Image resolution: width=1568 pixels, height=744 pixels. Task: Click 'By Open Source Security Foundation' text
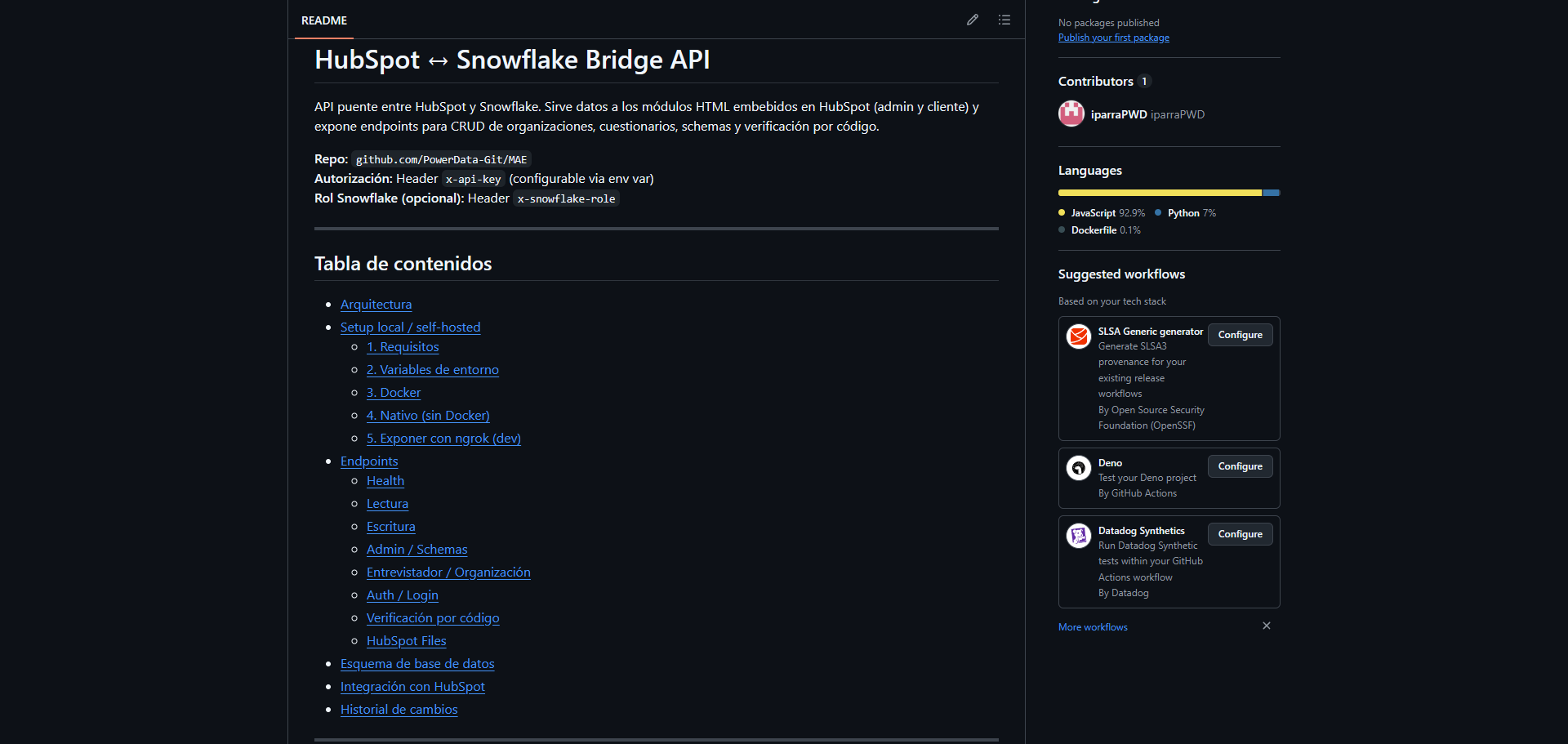click(x=1151, y=417)
